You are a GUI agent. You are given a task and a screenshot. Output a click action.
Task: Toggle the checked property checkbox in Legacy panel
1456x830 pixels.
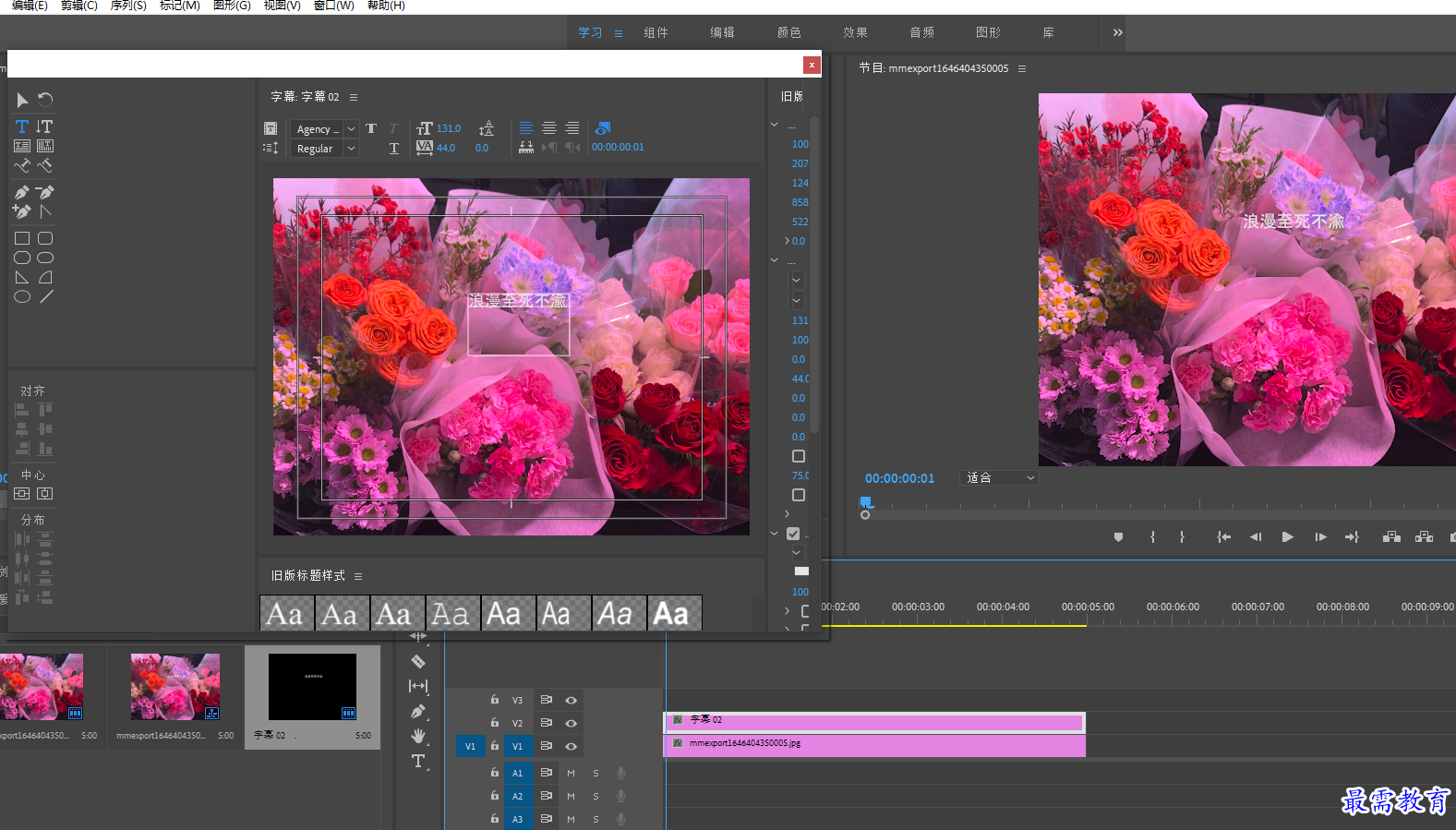point(793,534)
